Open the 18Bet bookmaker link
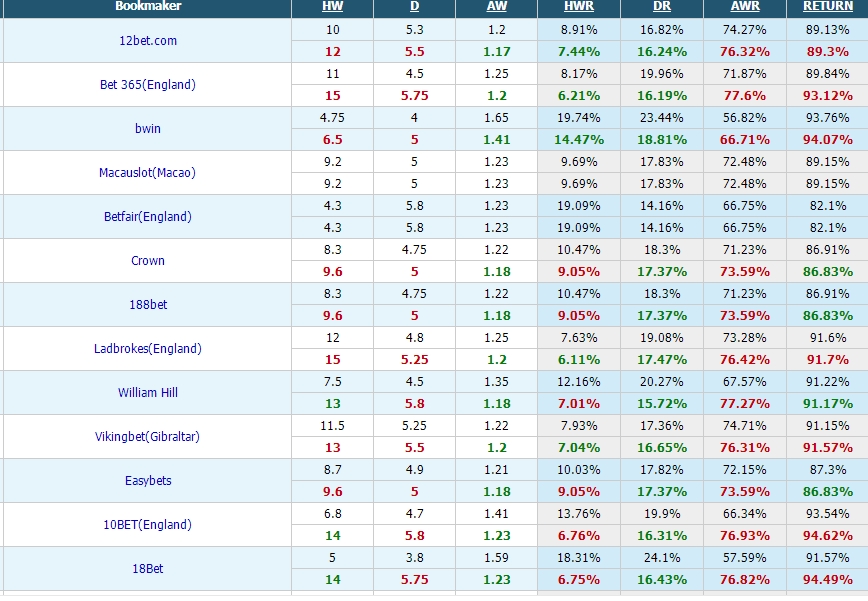This screenshot has width=868, height=601. pyautogui.click(x=148, y=568)
